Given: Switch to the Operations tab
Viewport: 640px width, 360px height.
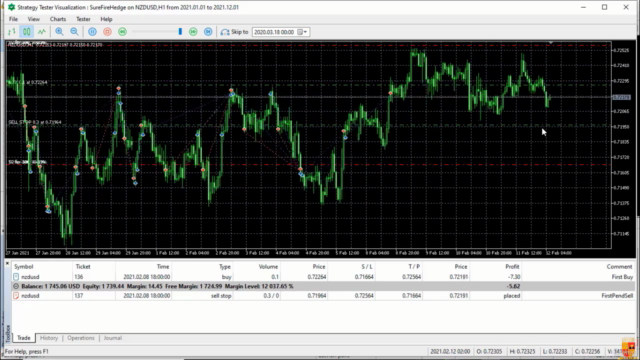Looking at the screenshot, I should (81, 338).
